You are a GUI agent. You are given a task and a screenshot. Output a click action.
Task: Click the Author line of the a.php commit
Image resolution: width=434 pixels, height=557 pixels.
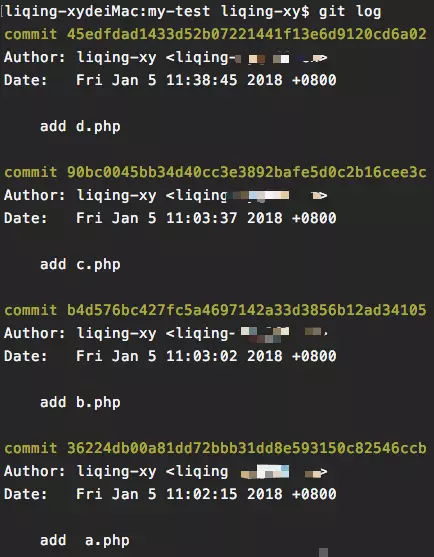point(166,471)
